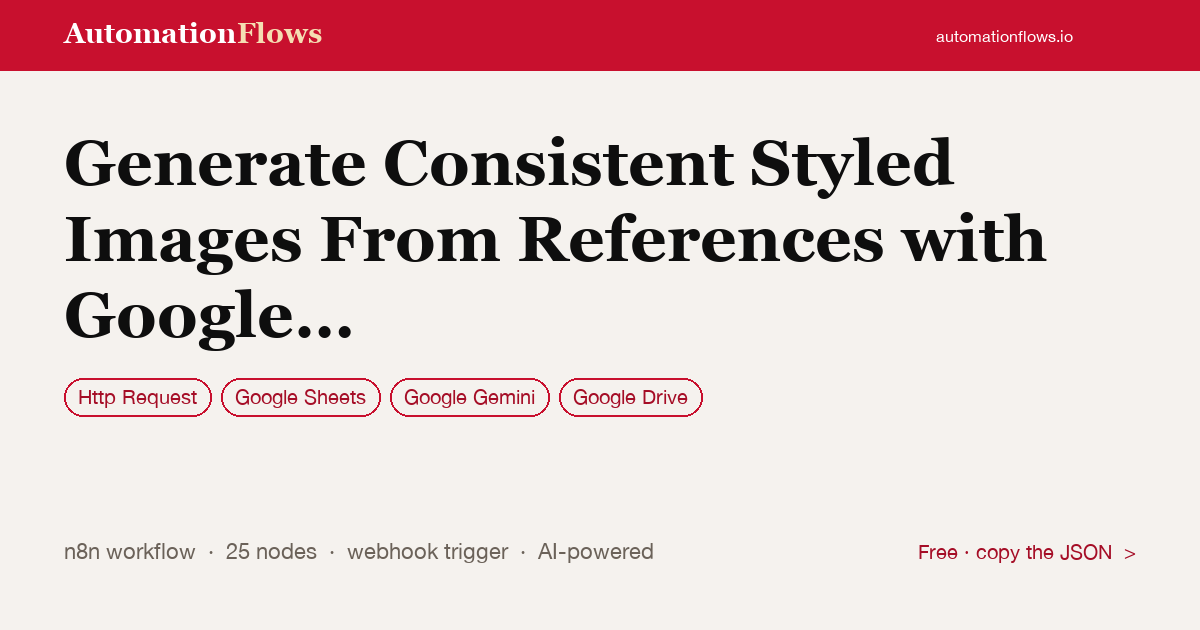Click the AutomationFlows logo
Viewport: 1200px width, 630px height.
click(x=193, y=34)
